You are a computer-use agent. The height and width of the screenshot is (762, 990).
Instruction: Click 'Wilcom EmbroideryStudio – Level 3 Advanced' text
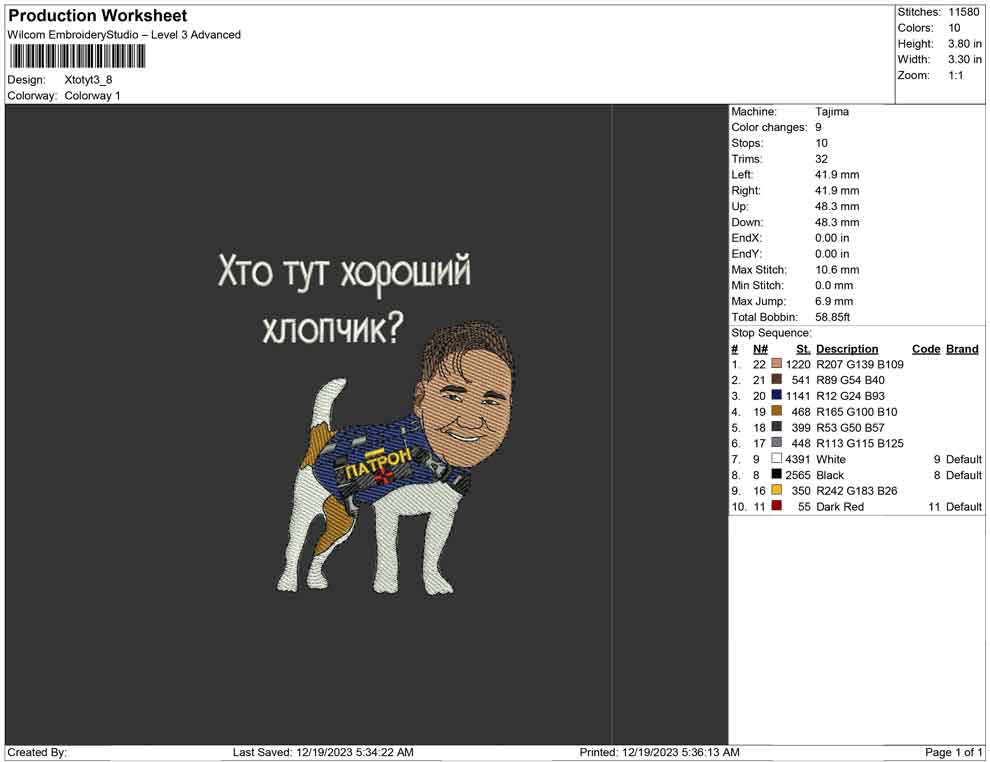[124, 35]
